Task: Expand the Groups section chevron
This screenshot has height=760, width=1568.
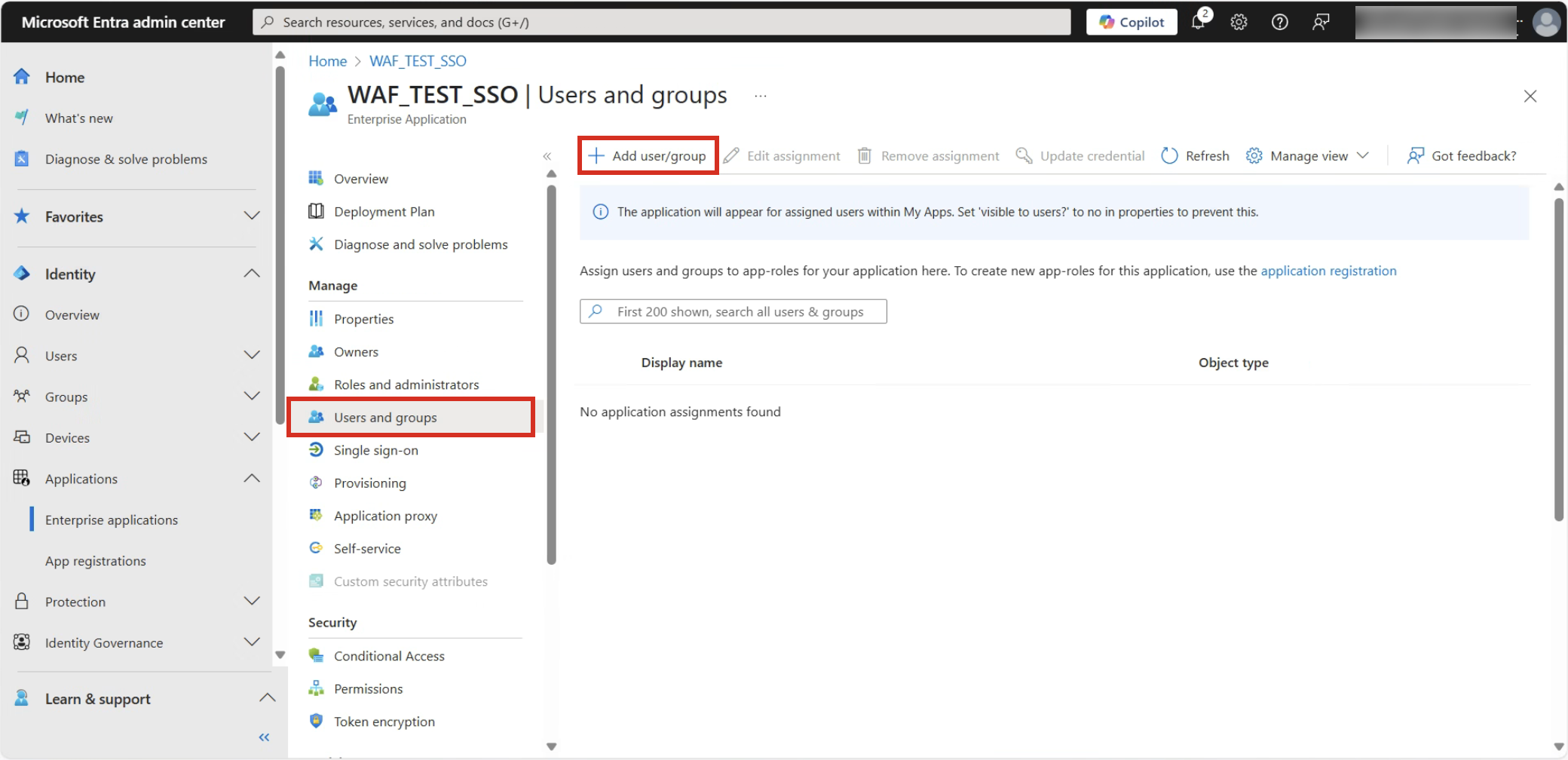Action: (252, 397)
